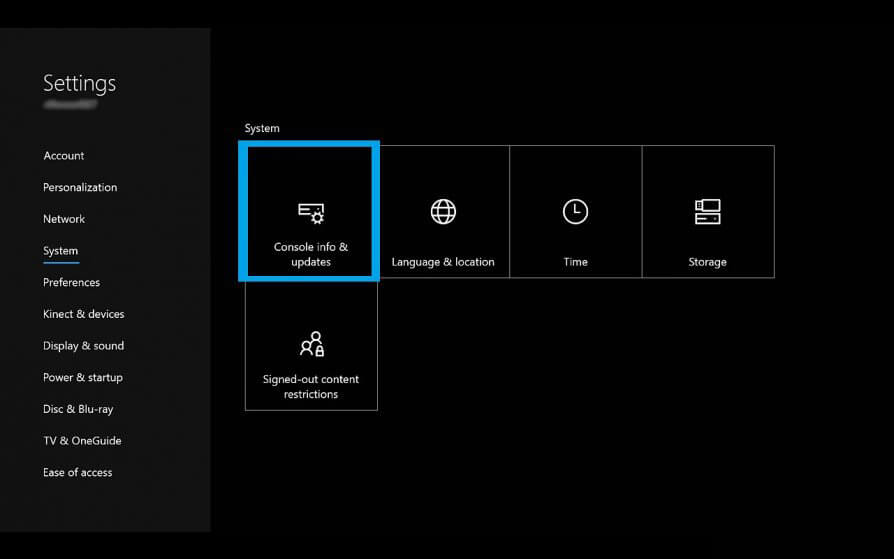
Task: Click the drive icon in Storage tile
Action: [708, 212]
